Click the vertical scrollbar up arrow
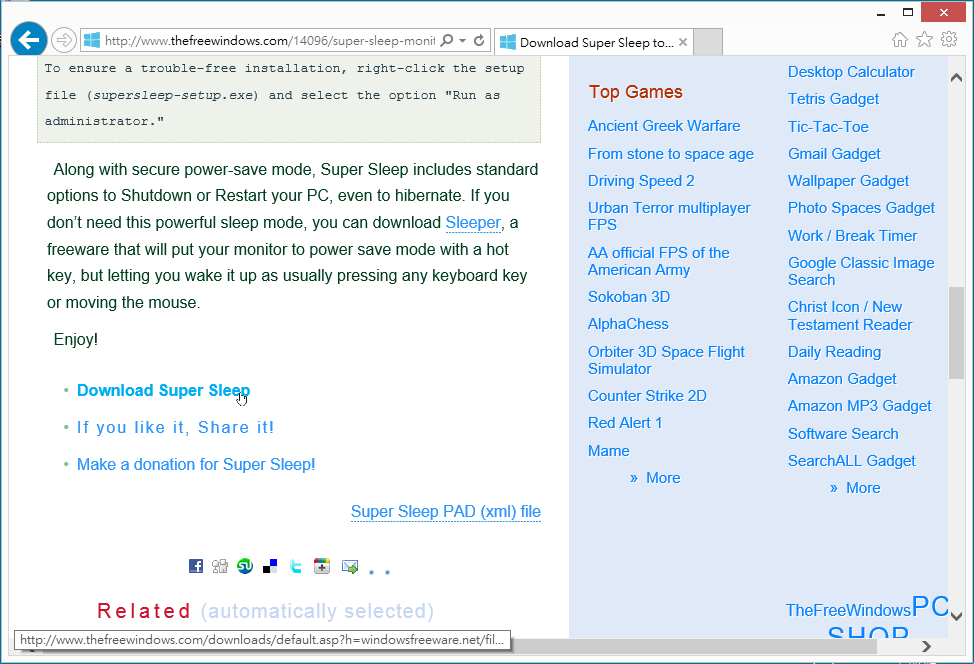This screenshot has height=664, width=974. pos(956,78)
